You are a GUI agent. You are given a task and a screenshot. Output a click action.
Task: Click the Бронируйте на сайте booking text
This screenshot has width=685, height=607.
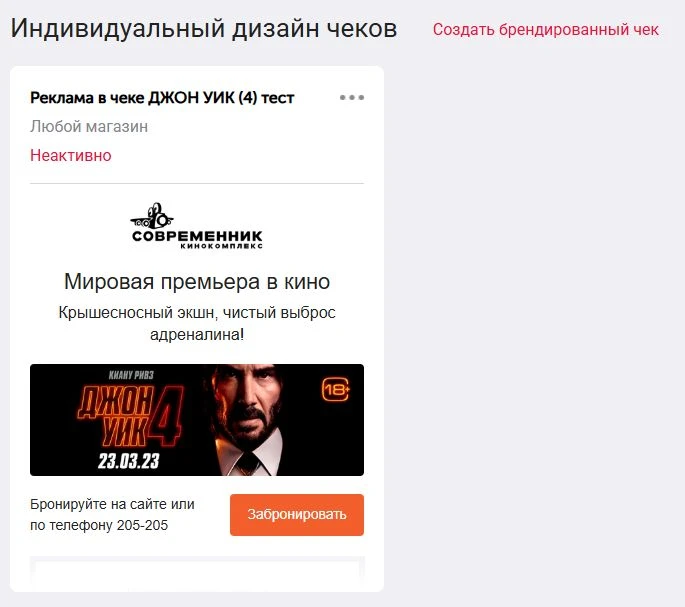tap(112, 504)
